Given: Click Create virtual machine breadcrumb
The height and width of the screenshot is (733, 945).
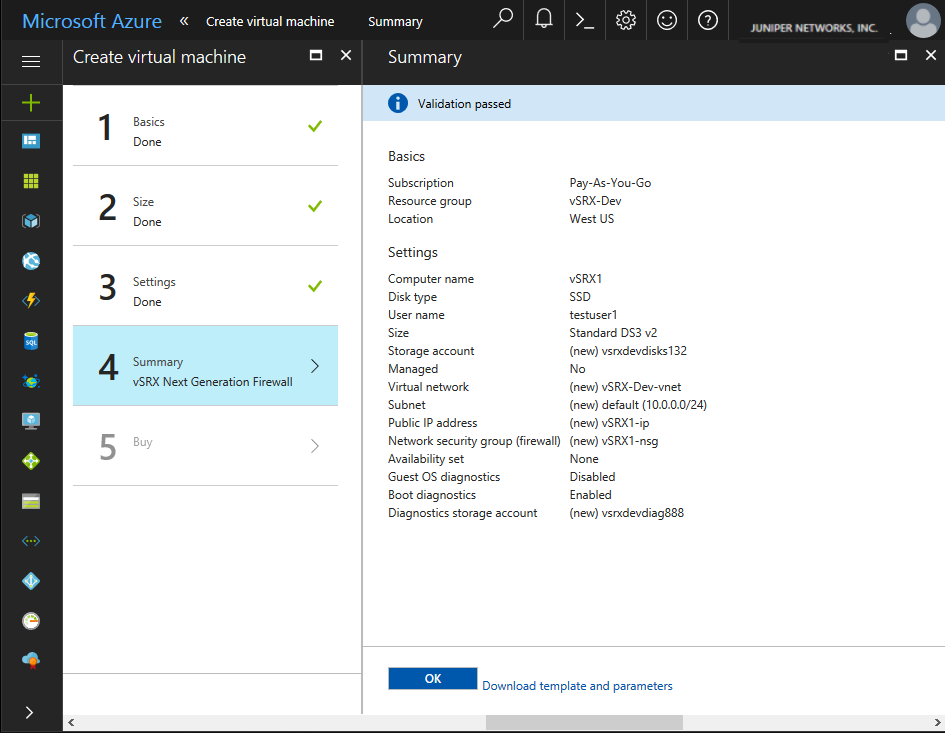Looking at the screenshot, I should [x=270, y=21].
